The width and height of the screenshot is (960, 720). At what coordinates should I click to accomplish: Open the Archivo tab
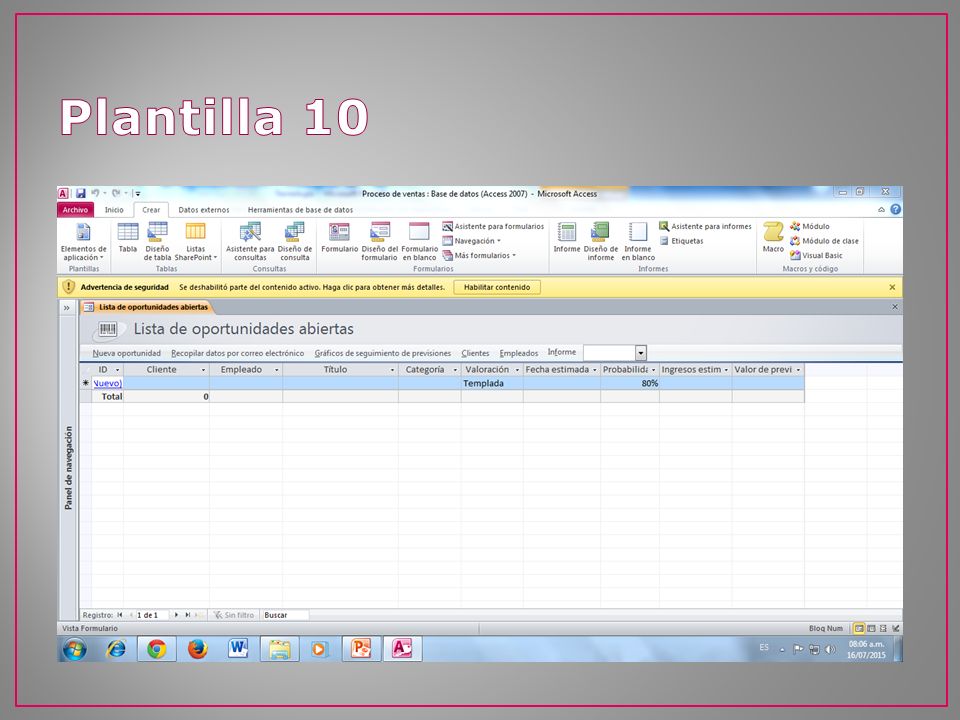(75, 210)
